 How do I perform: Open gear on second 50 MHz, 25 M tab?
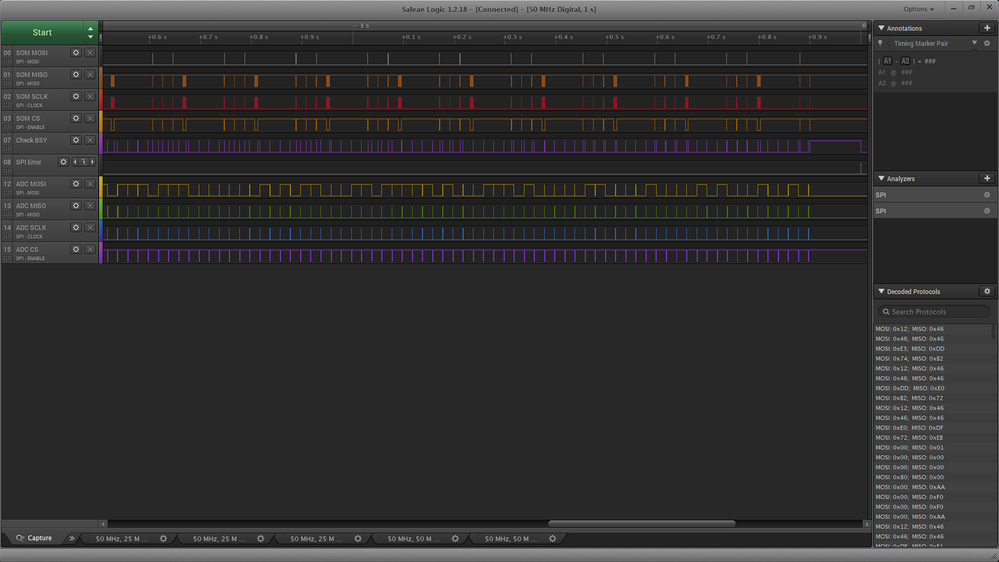261,539
